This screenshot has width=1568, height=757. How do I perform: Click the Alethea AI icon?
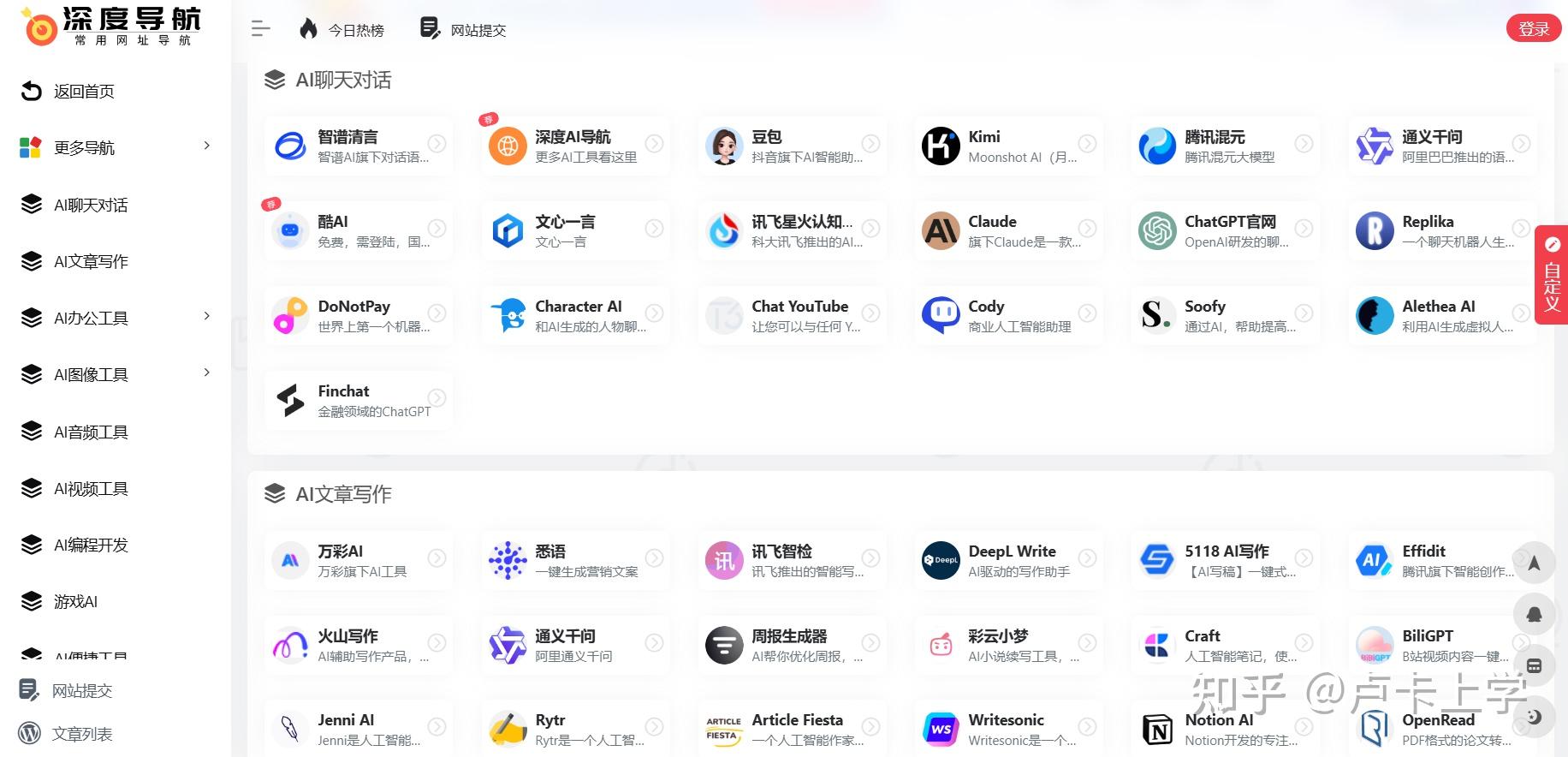coord(1375,316)
